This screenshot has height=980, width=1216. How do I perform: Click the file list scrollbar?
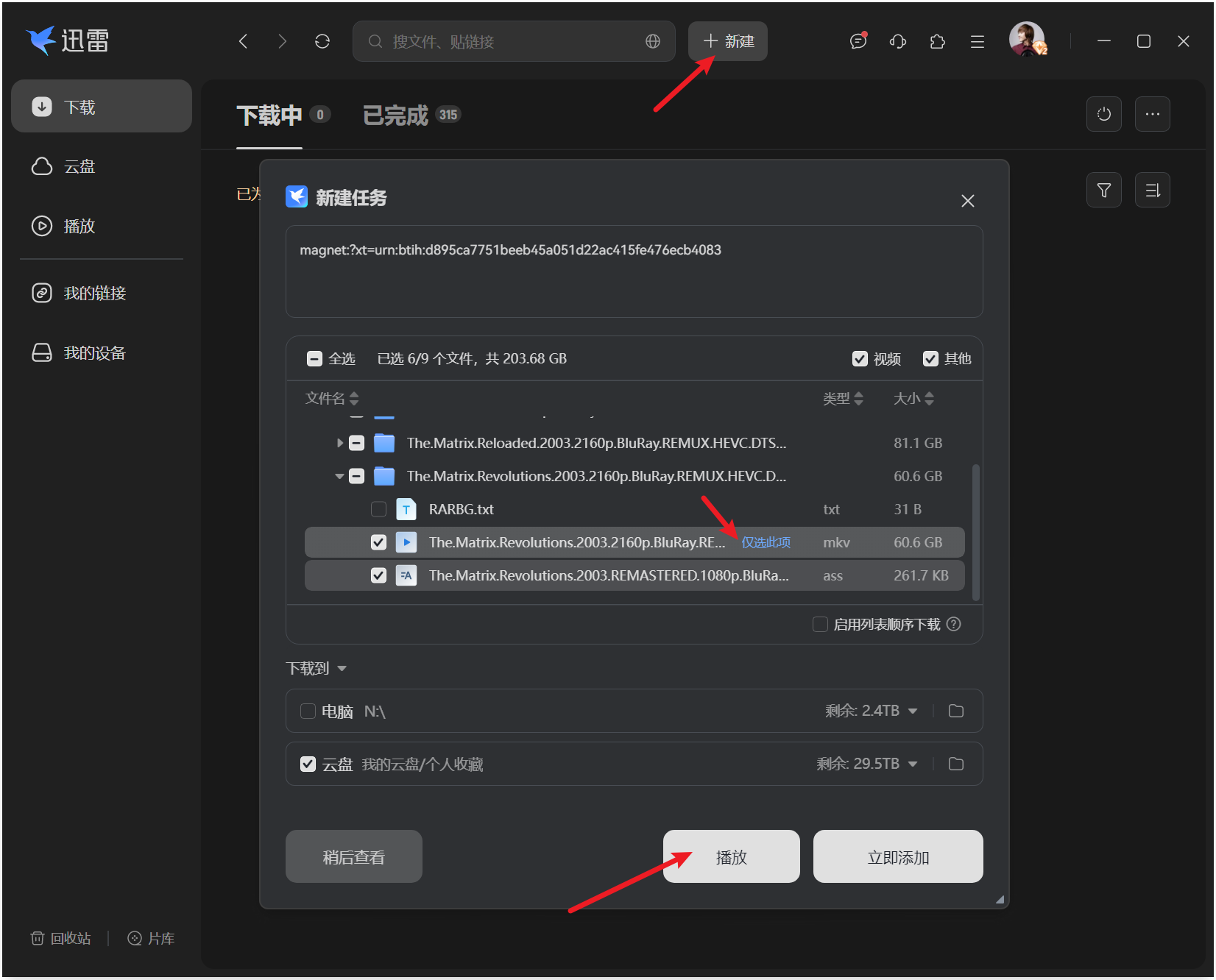976,533
